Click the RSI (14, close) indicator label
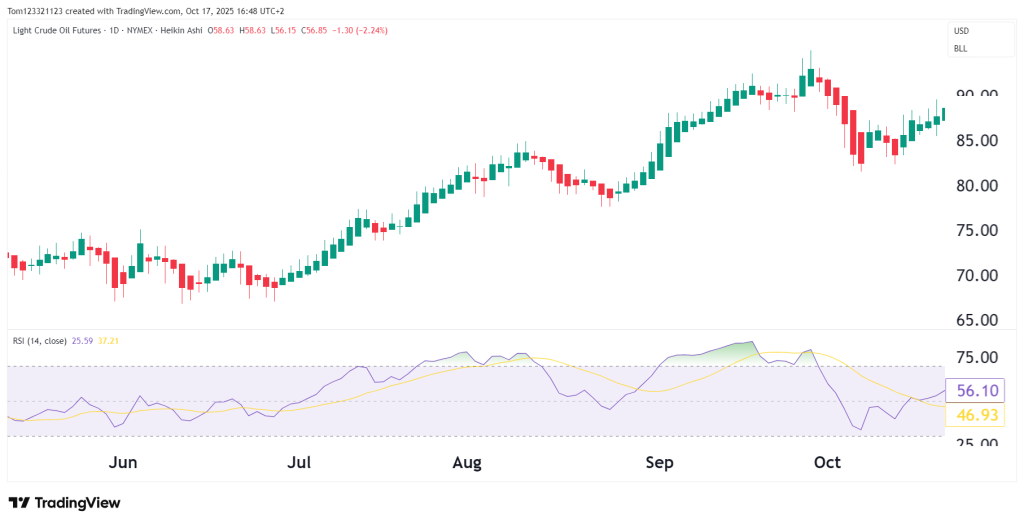Image resolution: width=1024 pixels, height=524 pixels. click(x=39, y=341)
